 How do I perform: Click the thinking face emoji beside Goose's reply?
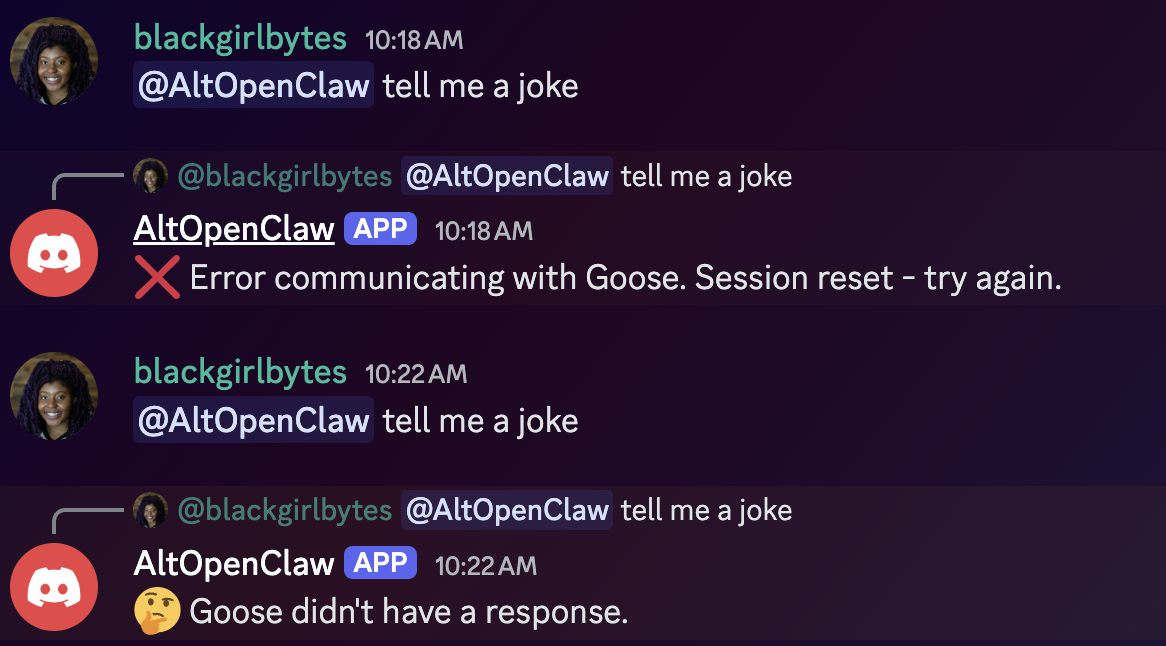(x=157, y=610)
